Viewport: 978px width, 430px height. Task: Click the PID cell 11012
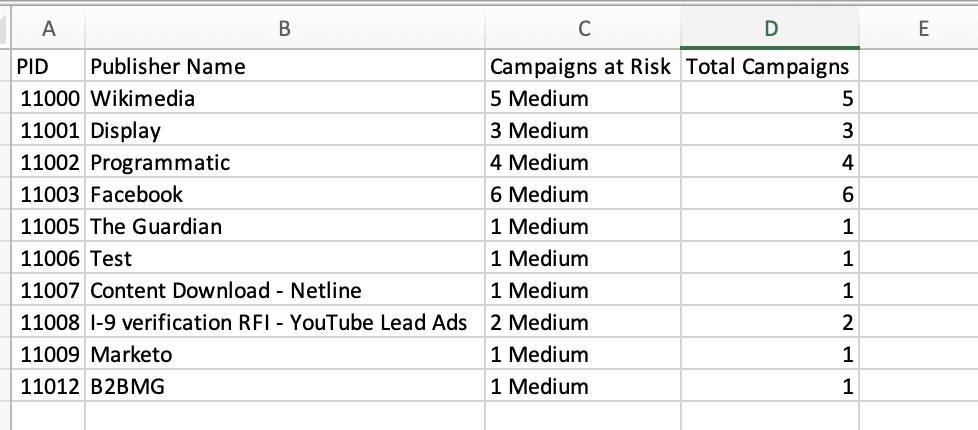[x=50, y=387]
